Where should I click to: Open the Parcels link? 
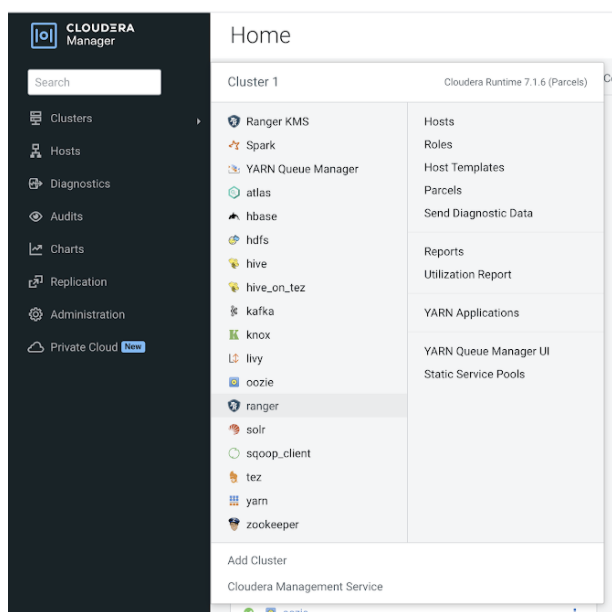pos(443,190)
